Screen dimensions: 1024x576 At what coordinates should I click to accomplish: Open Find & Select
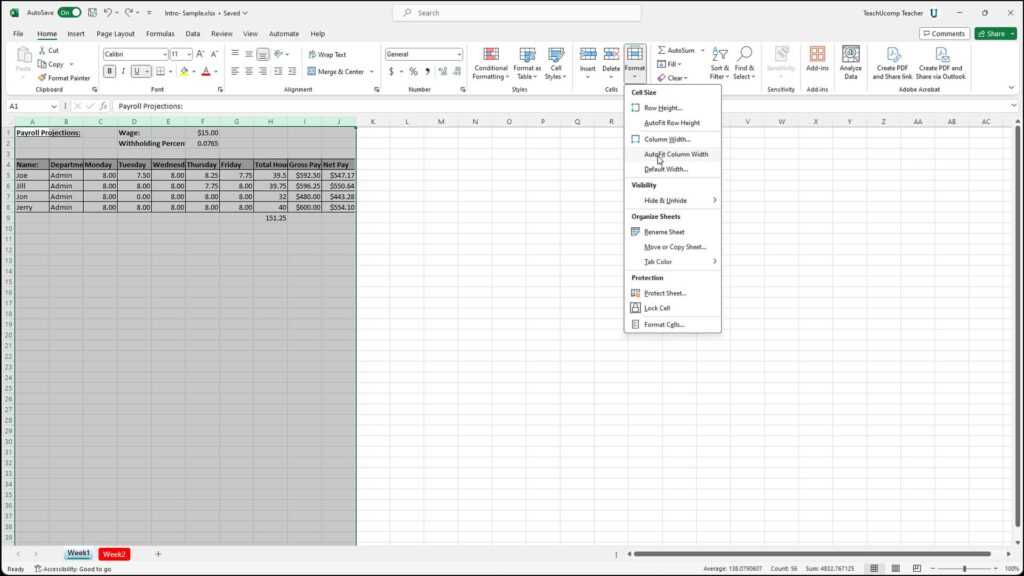(x=744, y=63)
